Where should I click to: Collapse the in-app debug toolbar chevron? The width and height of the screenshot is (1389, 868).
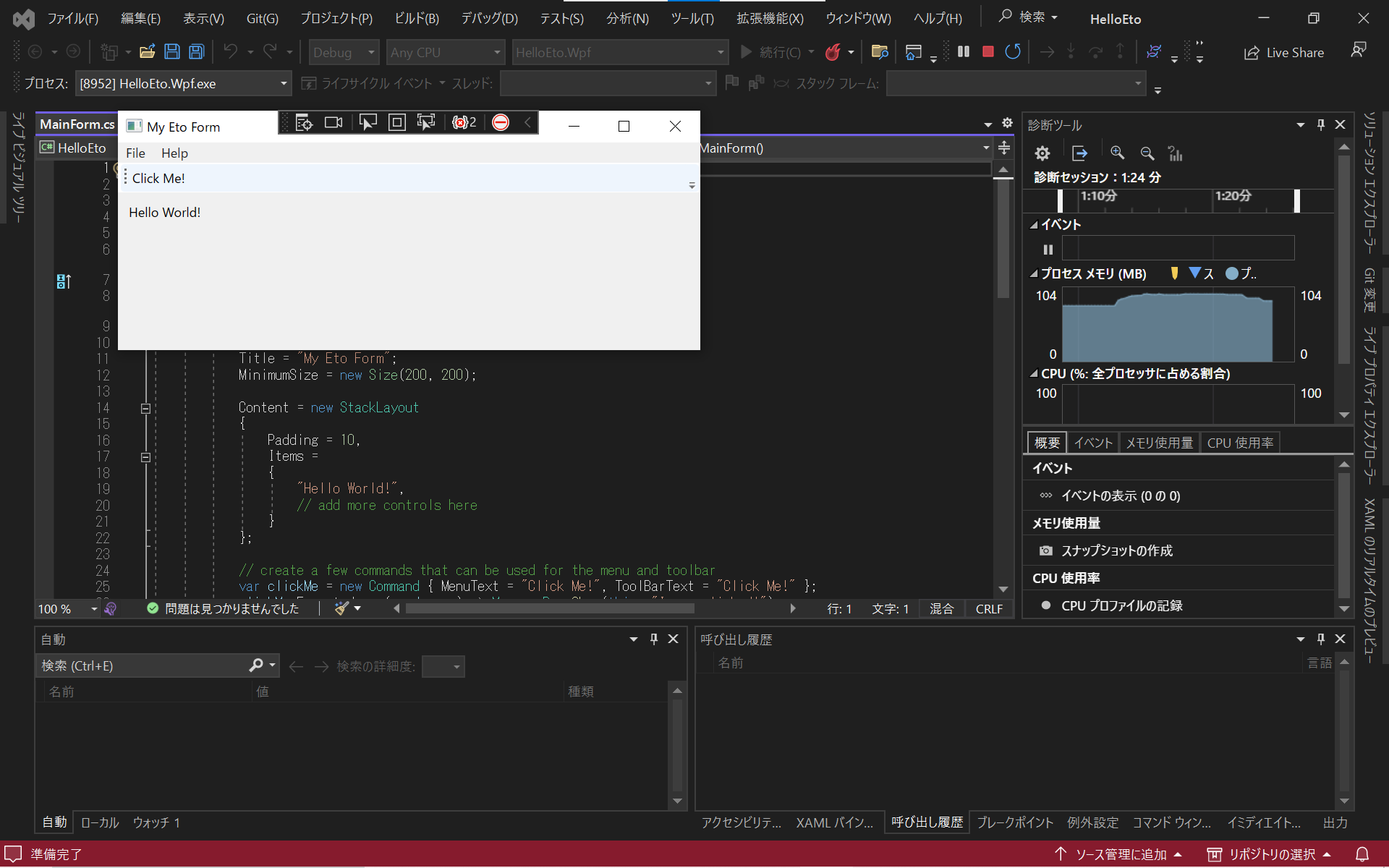[x=528, y=123]
